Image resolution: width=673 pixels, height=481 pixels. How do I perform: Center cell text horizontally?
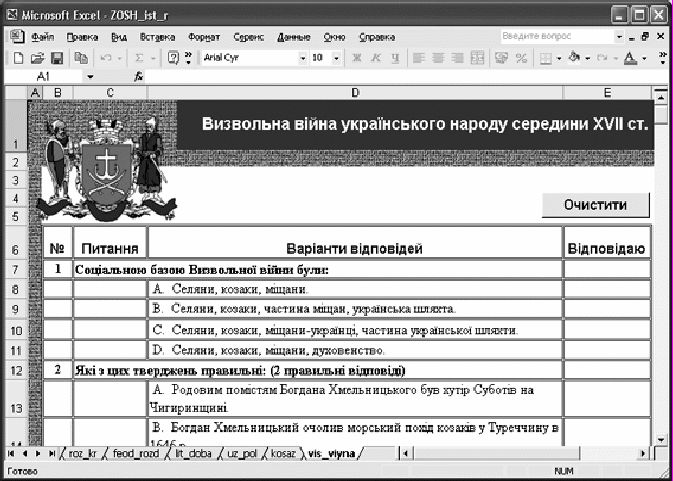(x=438, y=58)
